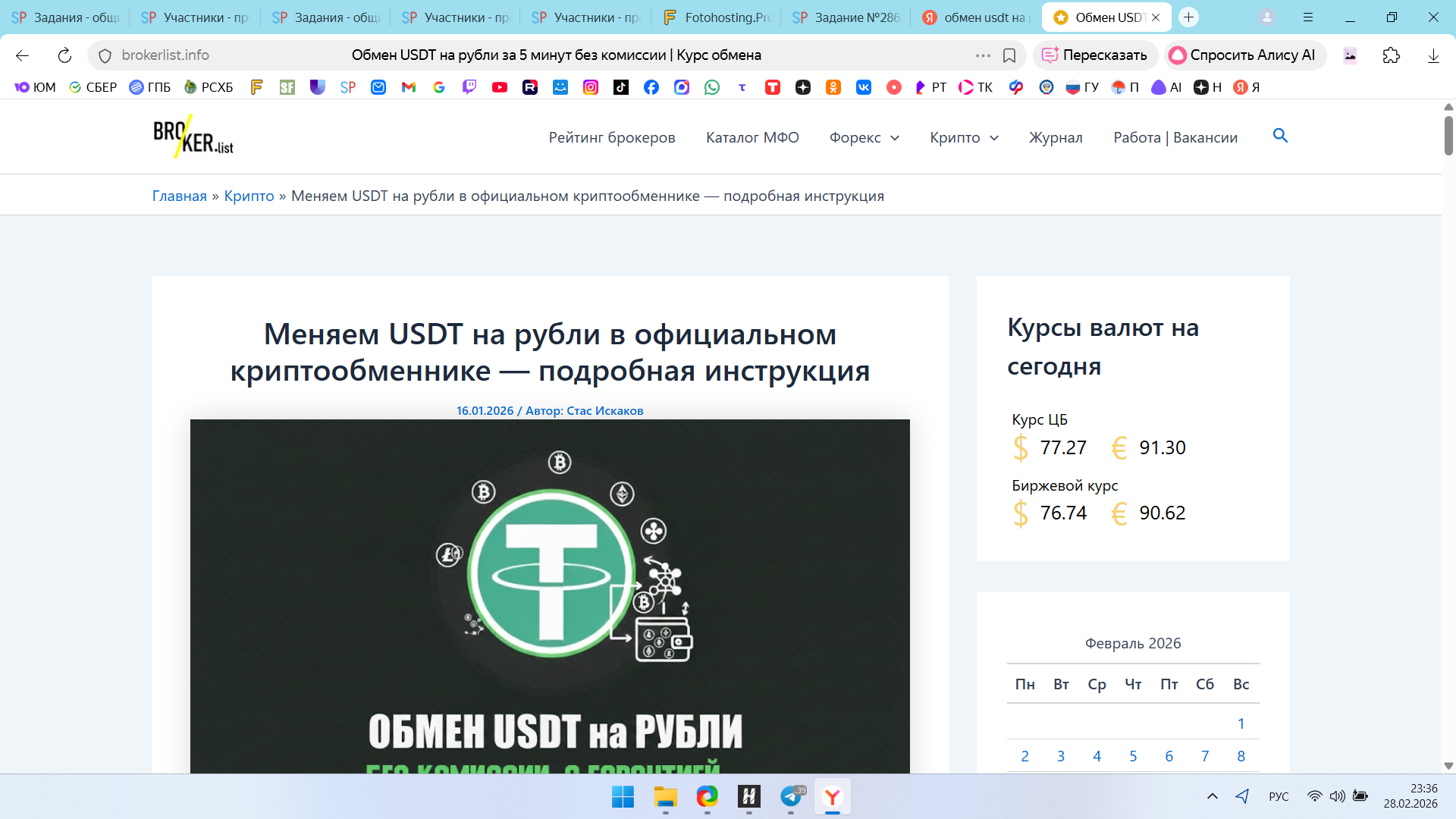
Task: Expand the Крипто navigation dropdown
Action: pos(964,137)
